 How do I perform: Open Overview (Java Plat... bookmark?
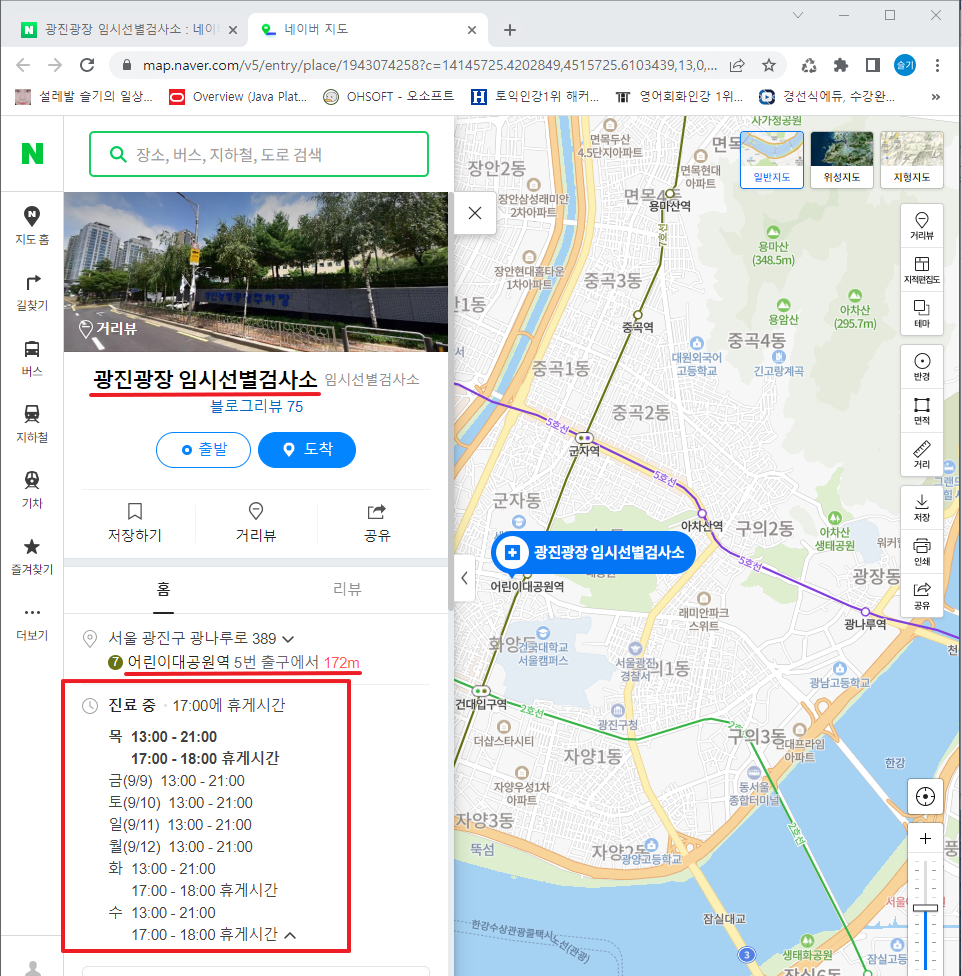[238, 96]
